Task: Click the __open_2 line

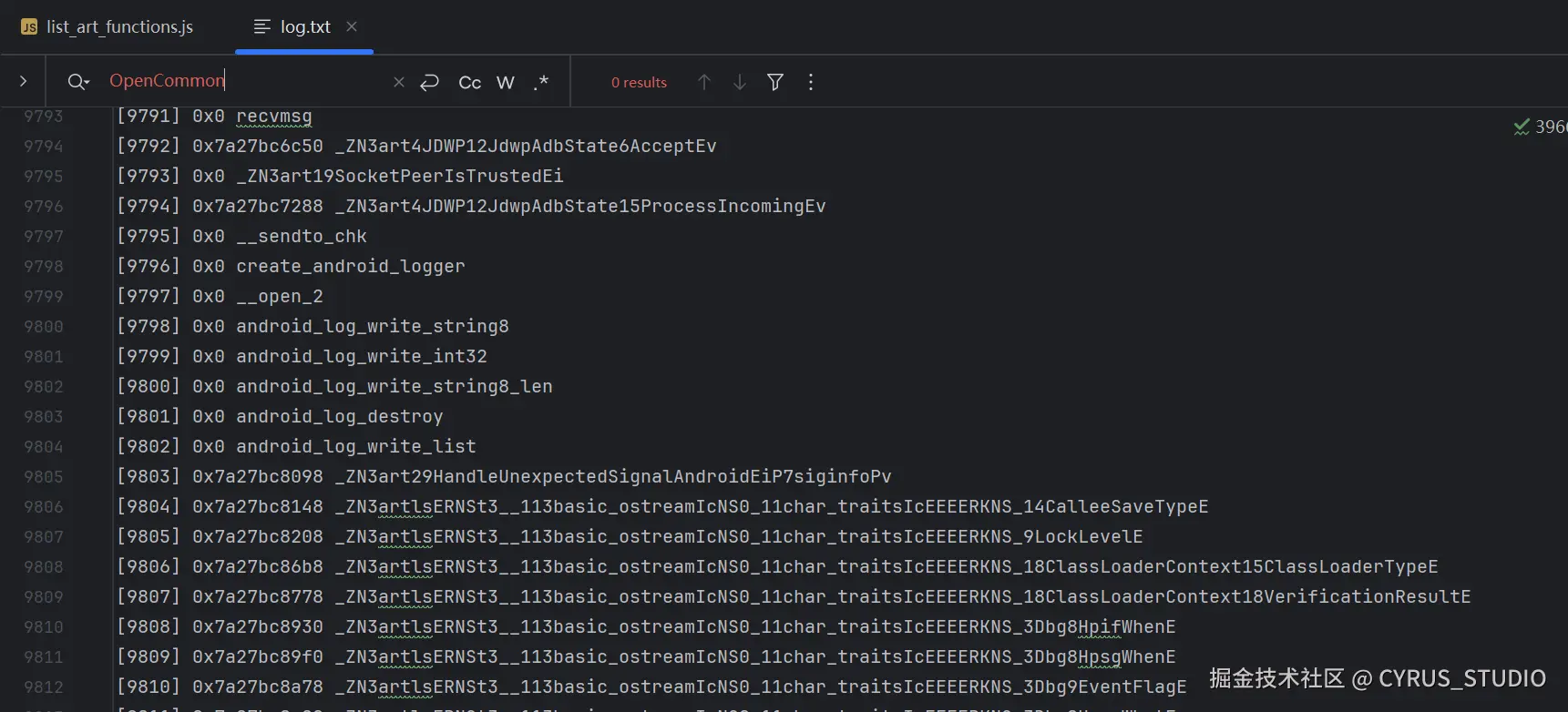Action: pyautogui.click(x=220, y=296)
